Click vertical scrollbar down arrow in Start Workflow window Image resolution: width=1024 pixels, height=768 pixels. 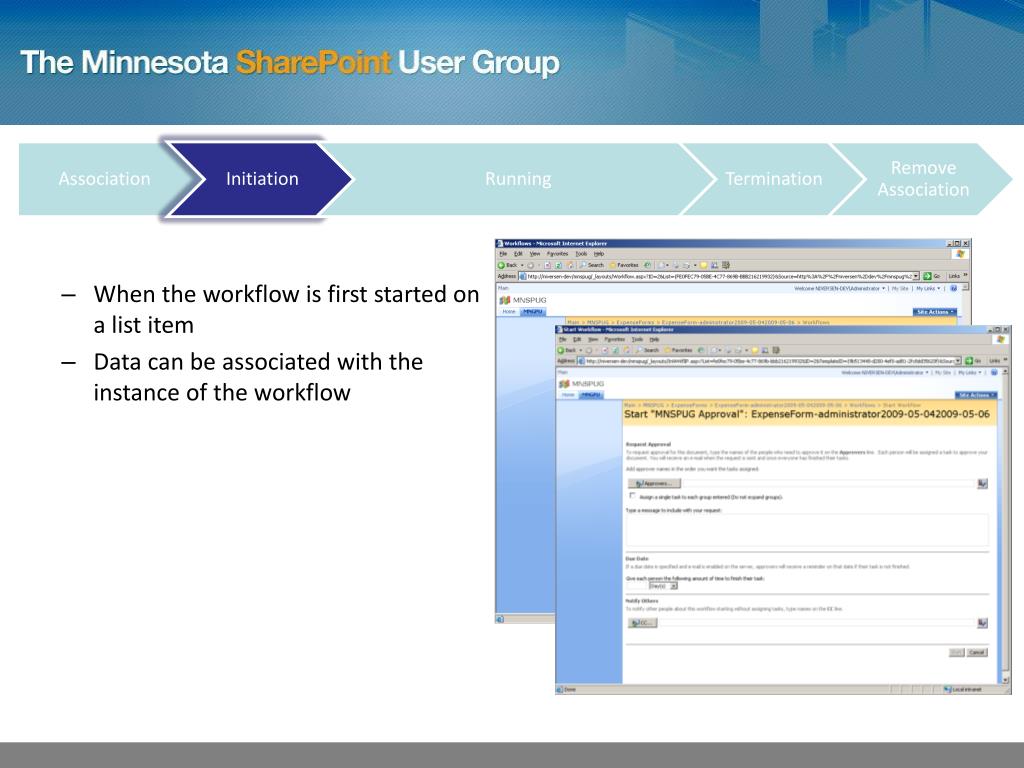click(x=1005, y=680)
